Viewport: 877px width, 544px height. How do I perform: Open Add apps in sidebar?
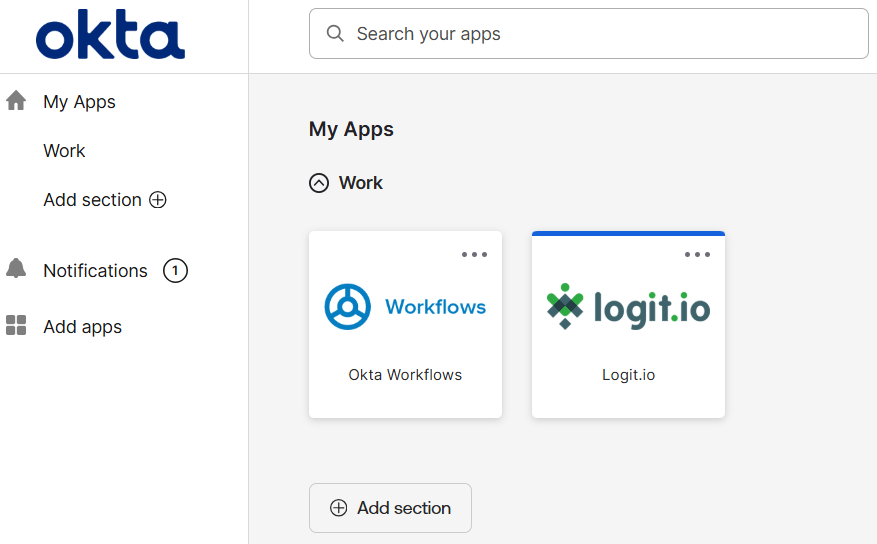(82, 327)
